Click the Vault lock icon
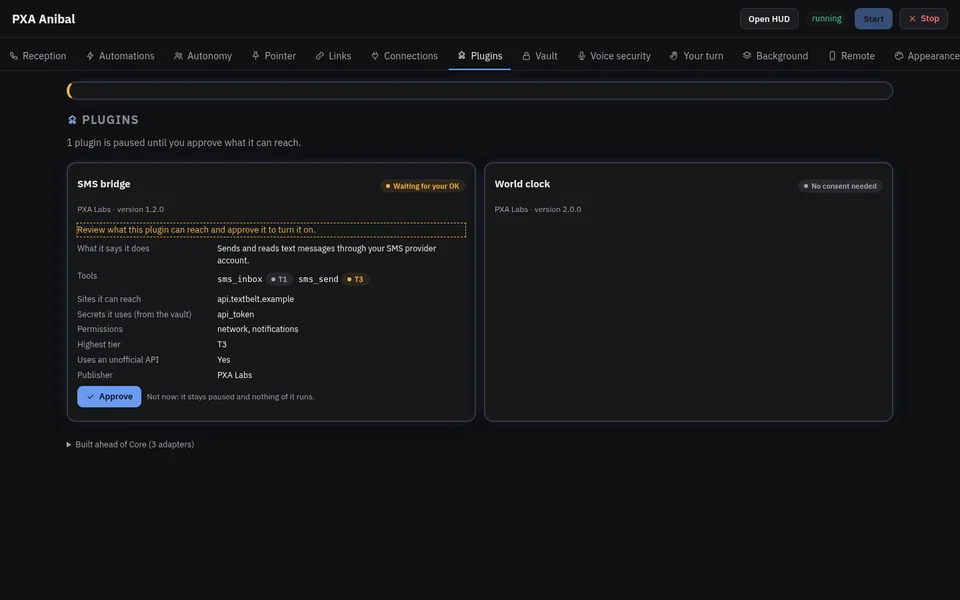The image size is (960, 600). (526, 56)
